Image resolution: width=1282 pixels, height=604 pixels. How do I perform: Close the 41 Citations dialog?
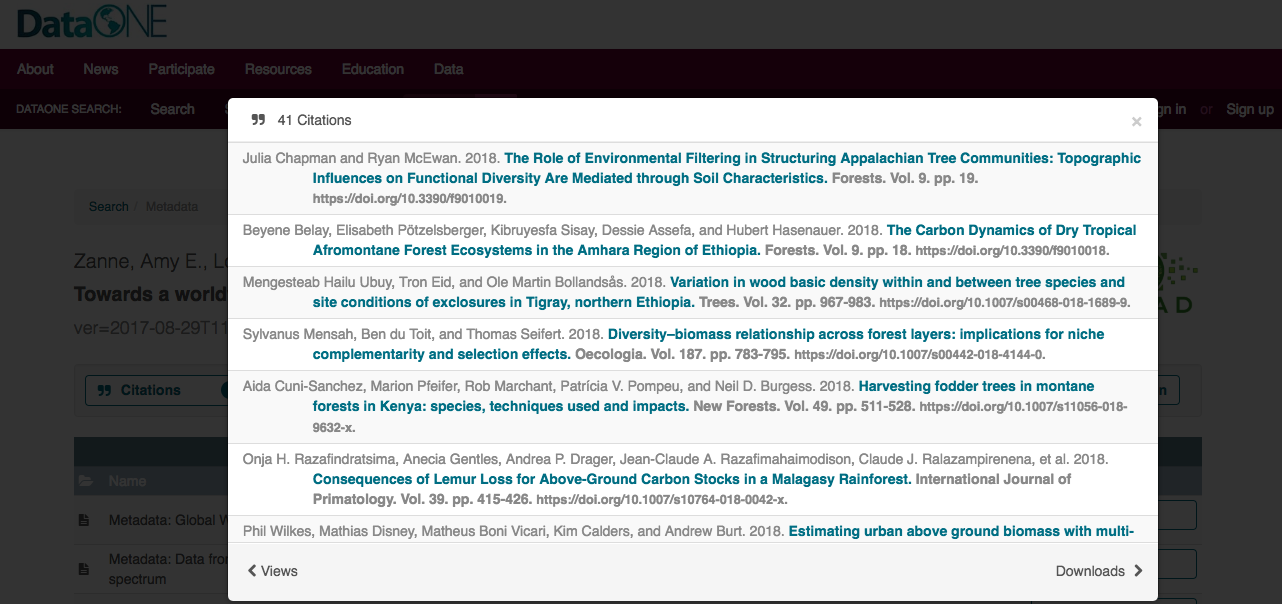(x=1136, y=122)
